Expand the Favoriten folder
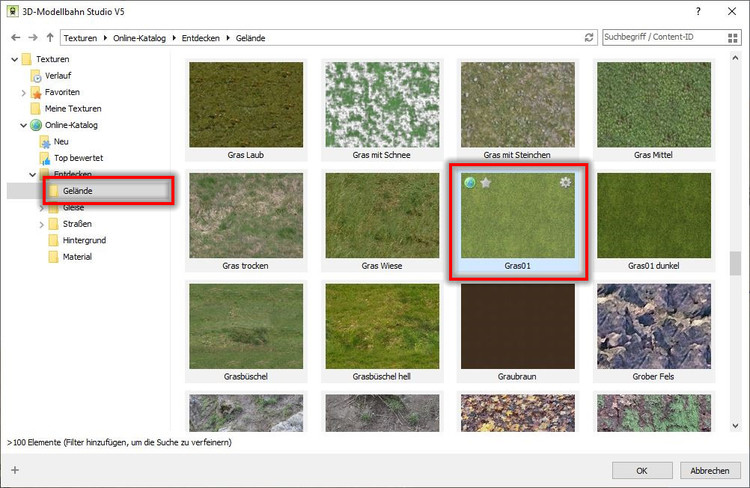 point(24,92)
